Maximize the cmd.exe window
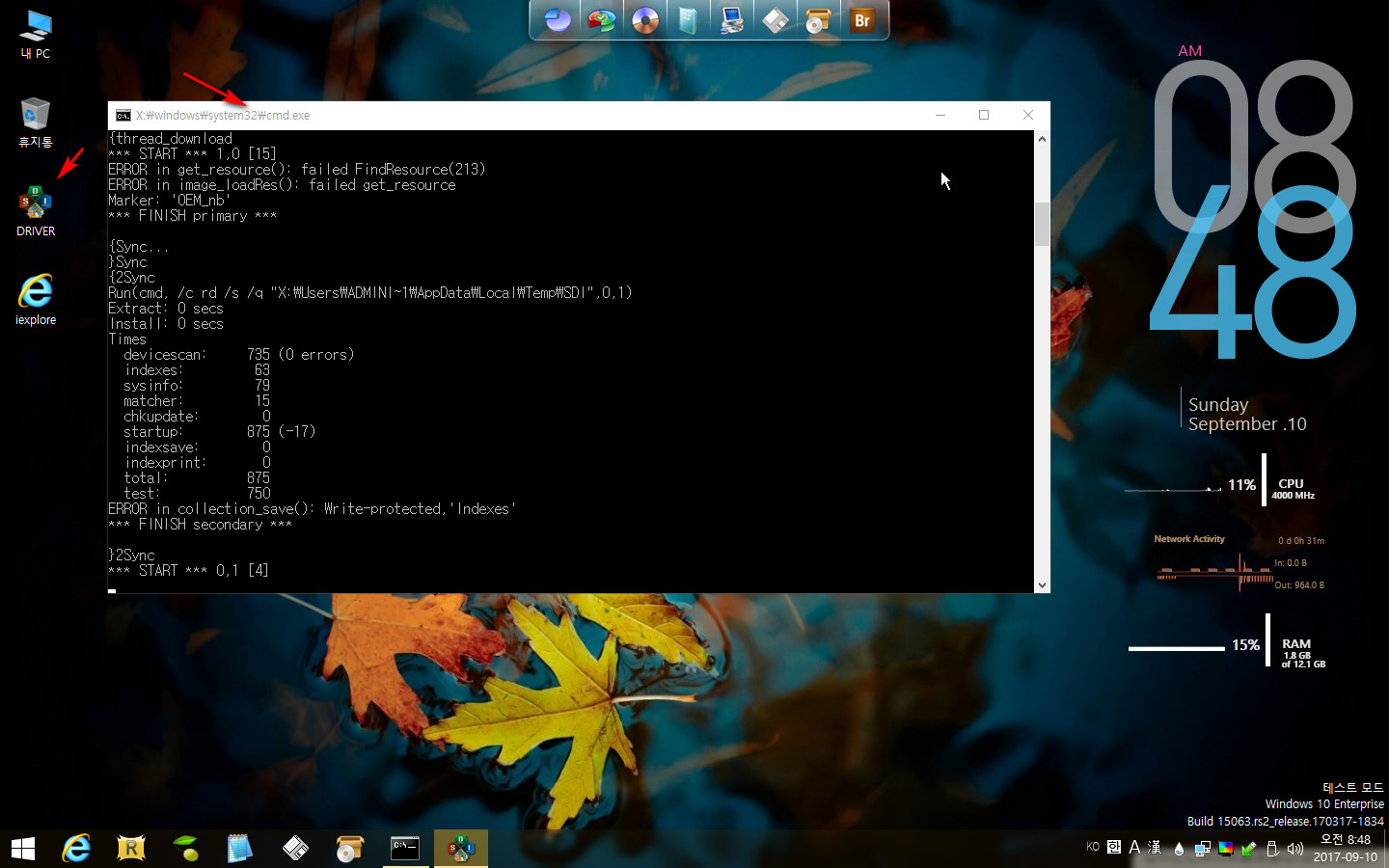1389x868 pixels. click(984, 115)
